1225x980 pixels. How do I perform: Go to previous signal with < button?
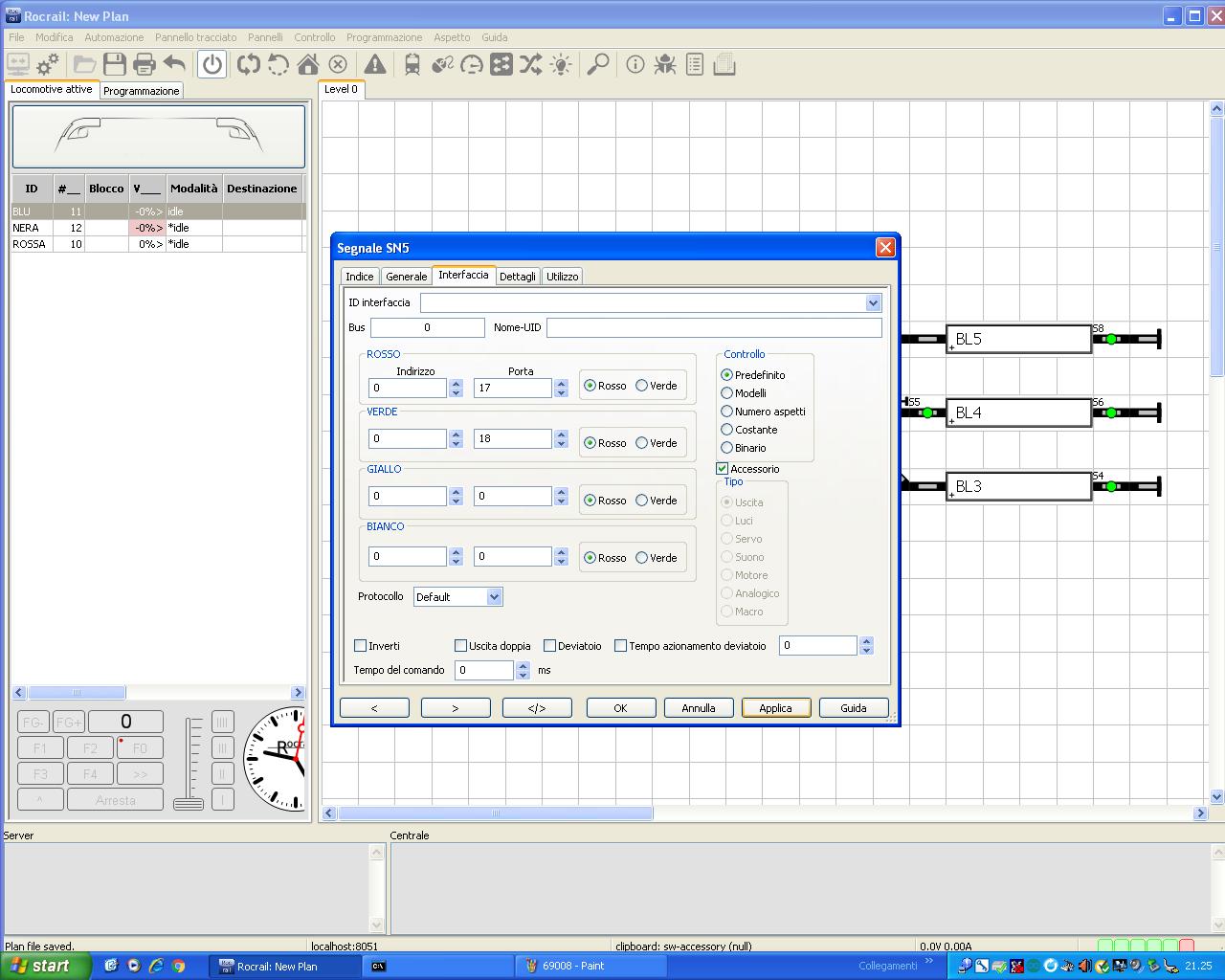[374, 708]
